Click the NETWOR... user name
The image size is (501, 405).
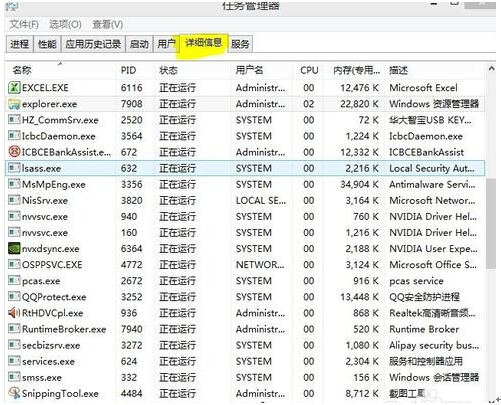[x=260, y=265]
